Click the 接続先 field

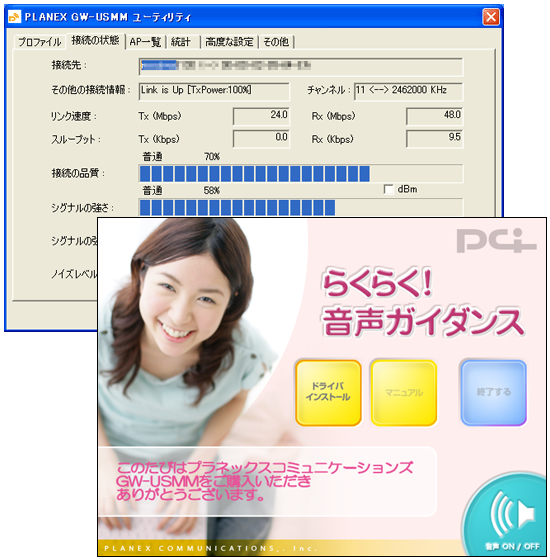[x=301, y=66]
